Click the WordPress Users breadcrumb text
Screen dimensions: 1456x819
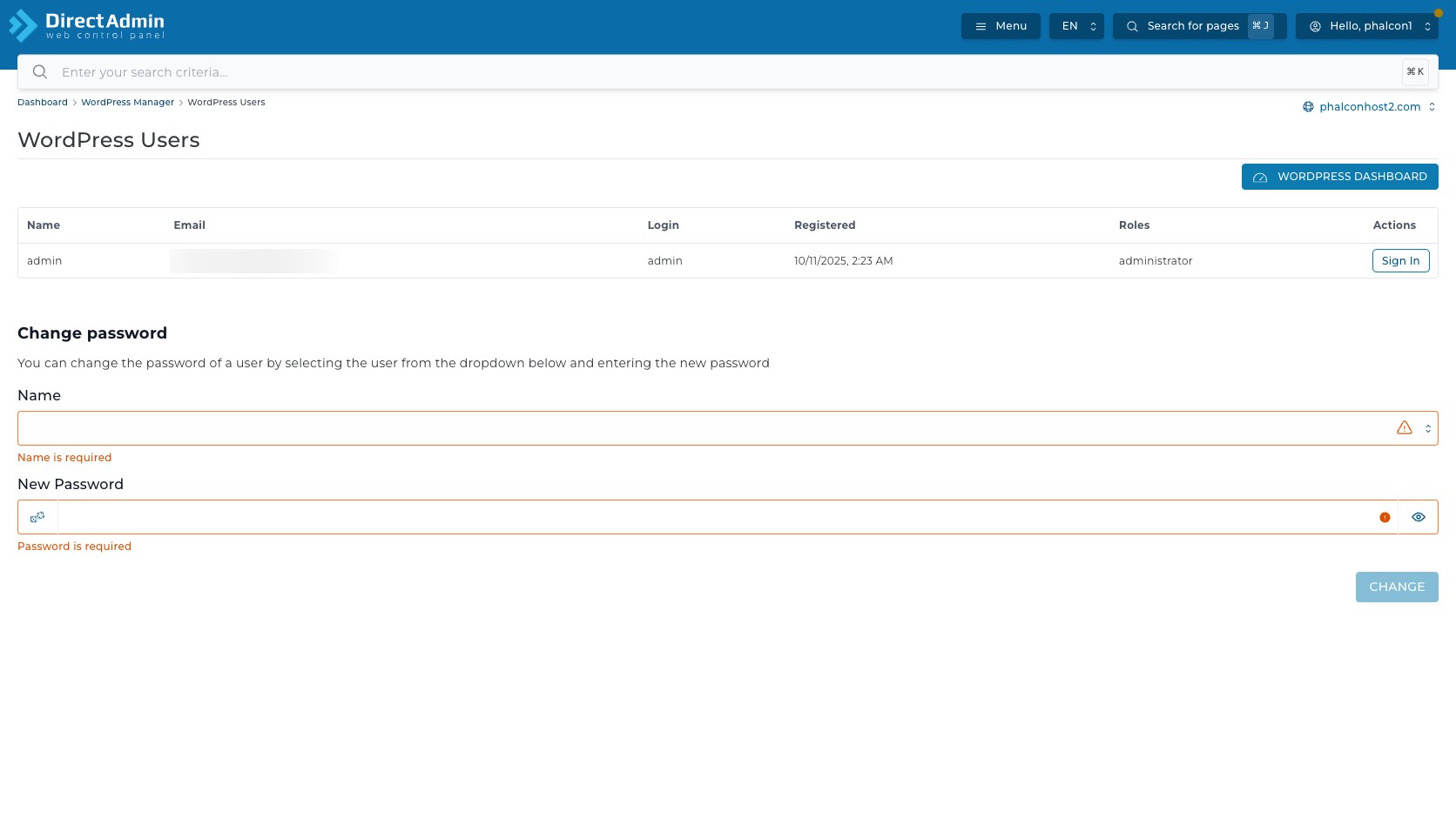(x=226, y=103)
